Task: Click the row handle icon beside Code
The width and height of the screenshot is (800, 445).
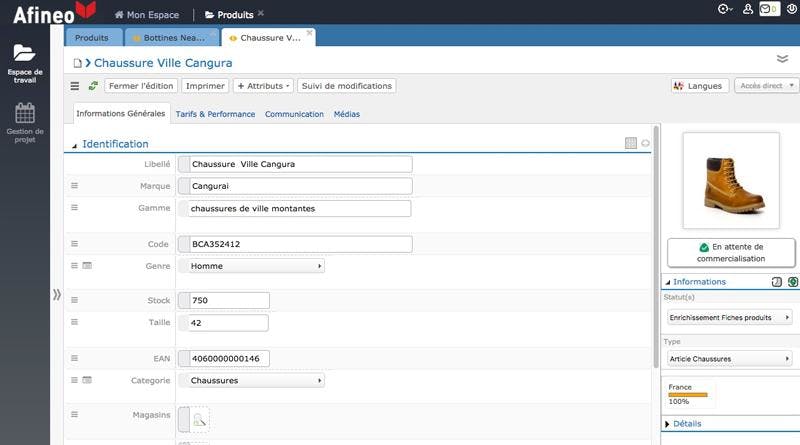Action: click(x=74, y=243)
